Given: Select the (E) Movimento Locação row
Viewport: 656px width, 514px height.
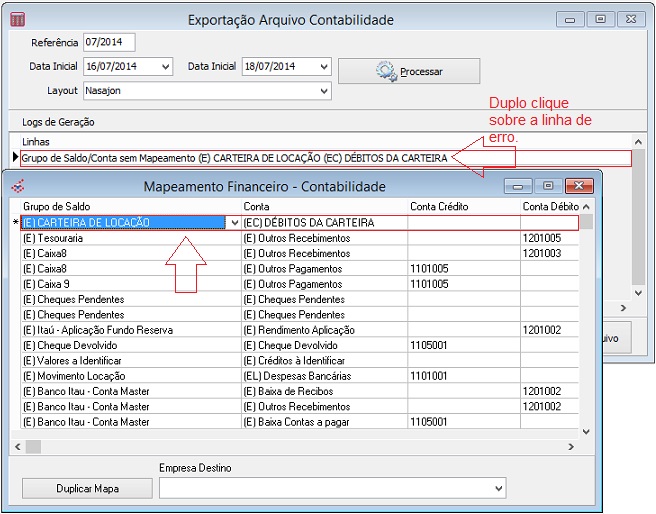Looking at the screenshot, I should pos(300,376).
